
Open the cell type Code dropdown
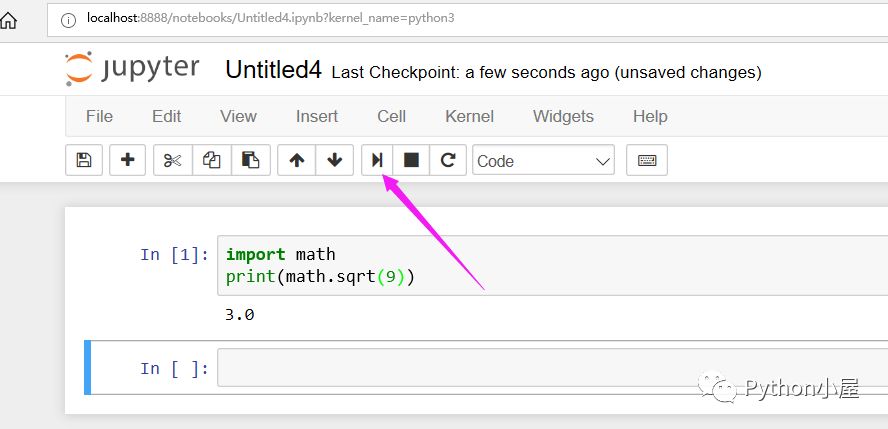(x=543, y=161)
